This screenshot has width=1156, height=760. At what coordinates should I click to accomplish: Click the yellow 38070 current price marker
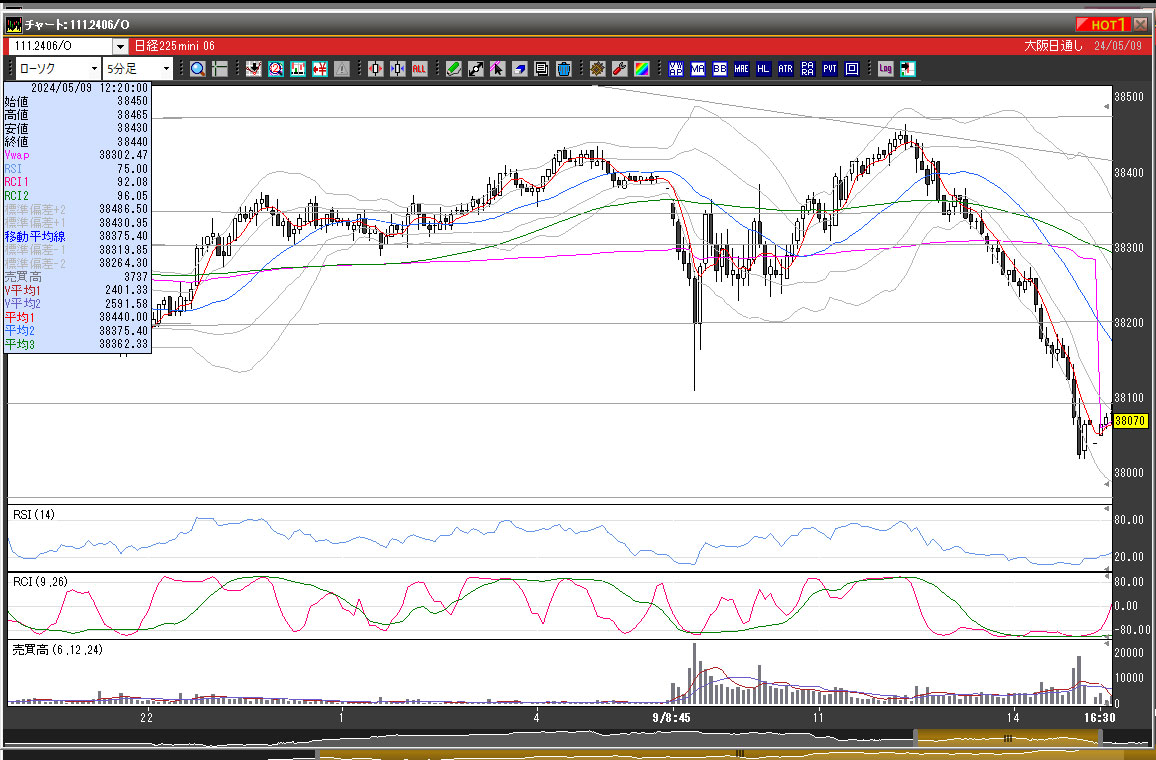(x=1129, y=421)
